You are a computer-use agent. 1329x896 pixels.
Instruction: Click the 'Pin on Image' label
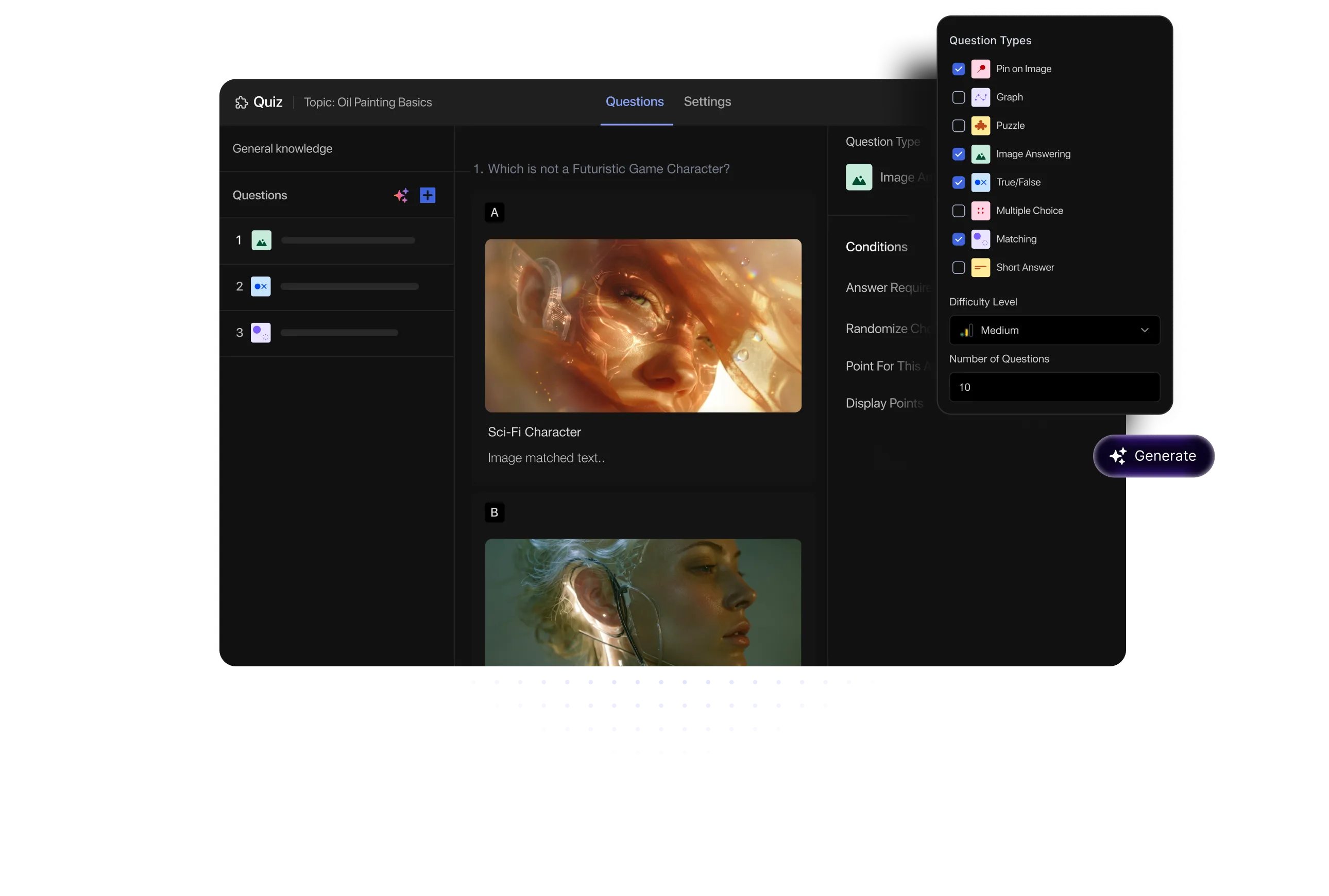[x=1023, y=69]
